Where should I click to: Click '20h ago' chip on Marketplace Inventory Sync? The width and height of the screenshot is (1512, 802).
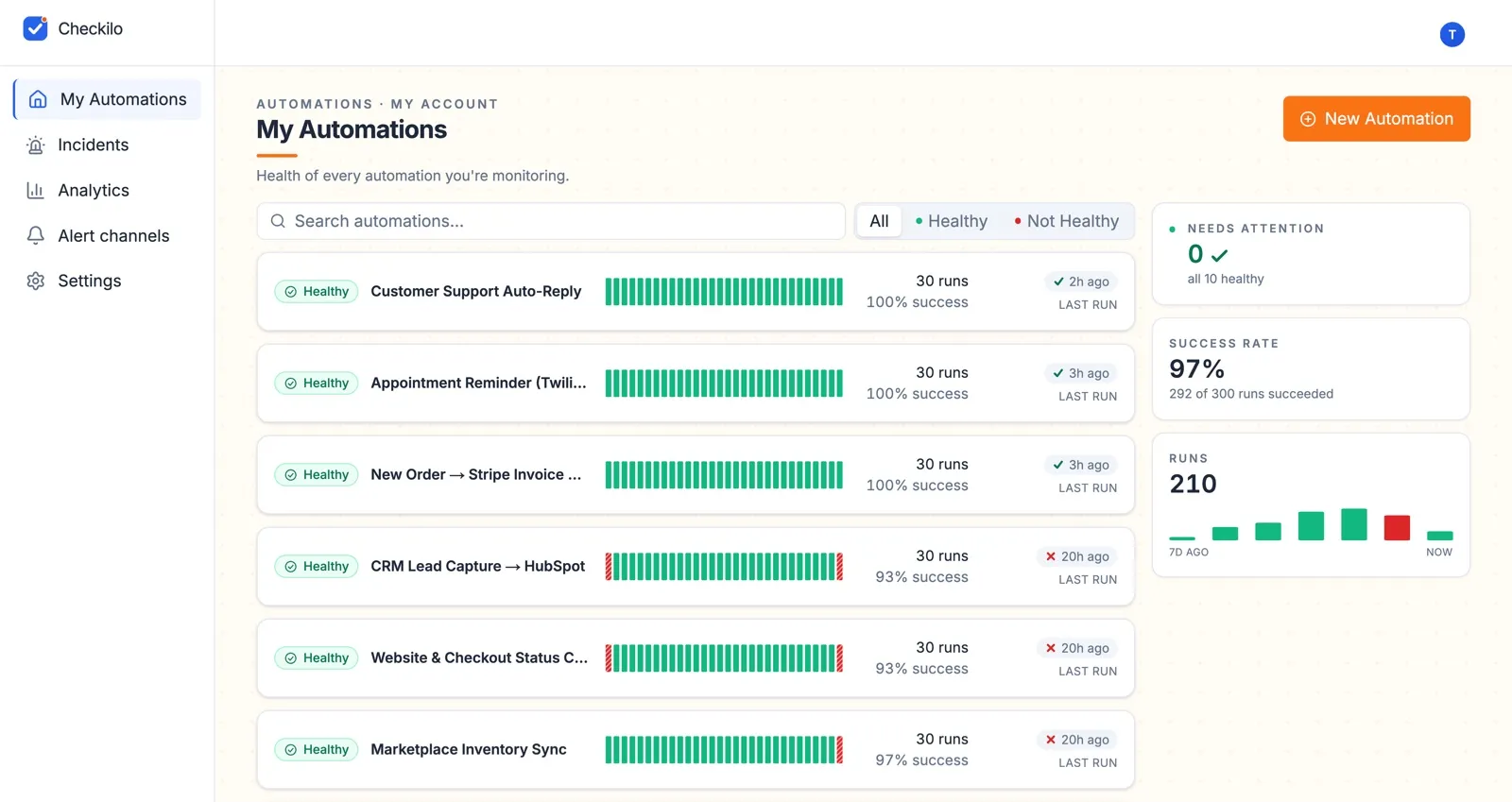pos(1077,740)
